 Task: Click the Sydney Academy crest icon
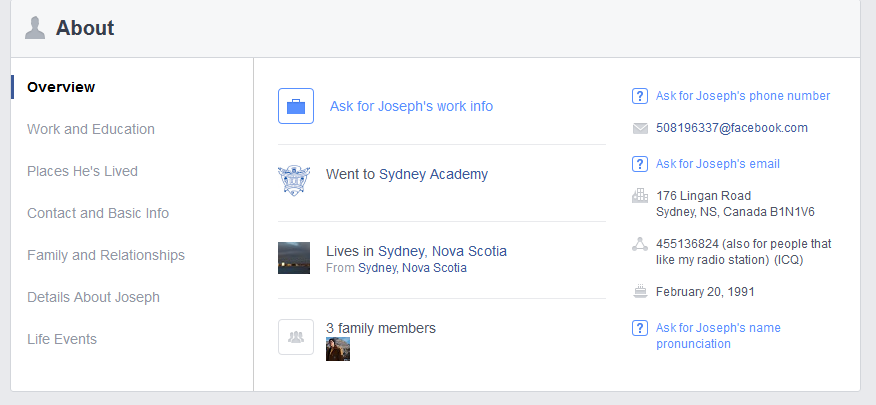click(x=294, y=180)
